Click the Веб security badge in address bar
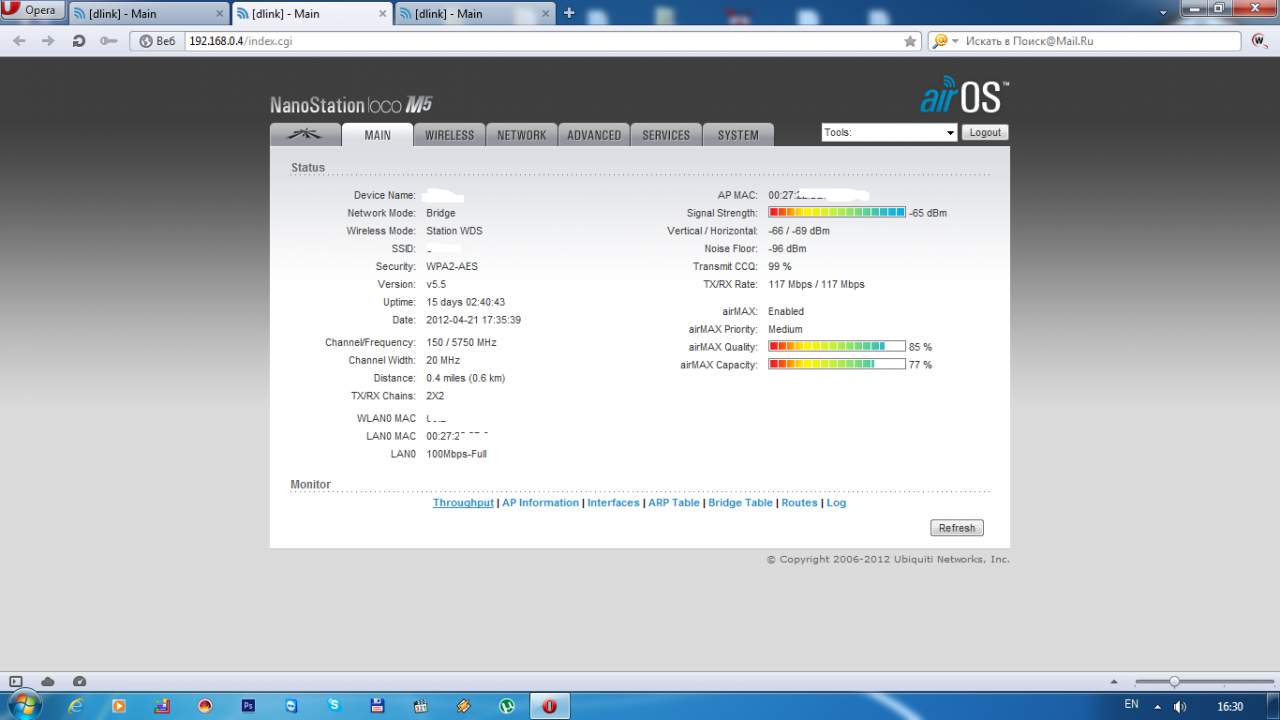1280x720 pixels. click(157, 41)
